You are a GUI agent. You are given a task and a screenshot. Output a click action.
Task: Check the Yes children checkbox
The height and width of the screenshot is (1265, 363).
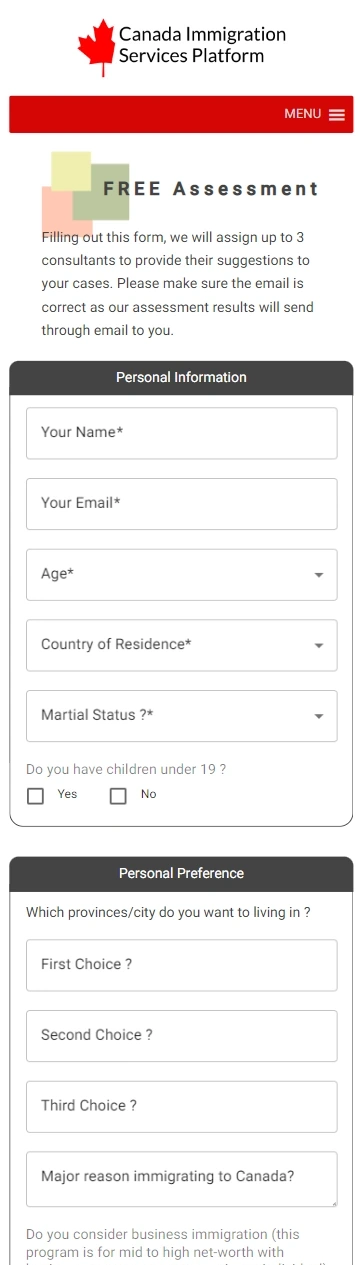coord(36,796)
